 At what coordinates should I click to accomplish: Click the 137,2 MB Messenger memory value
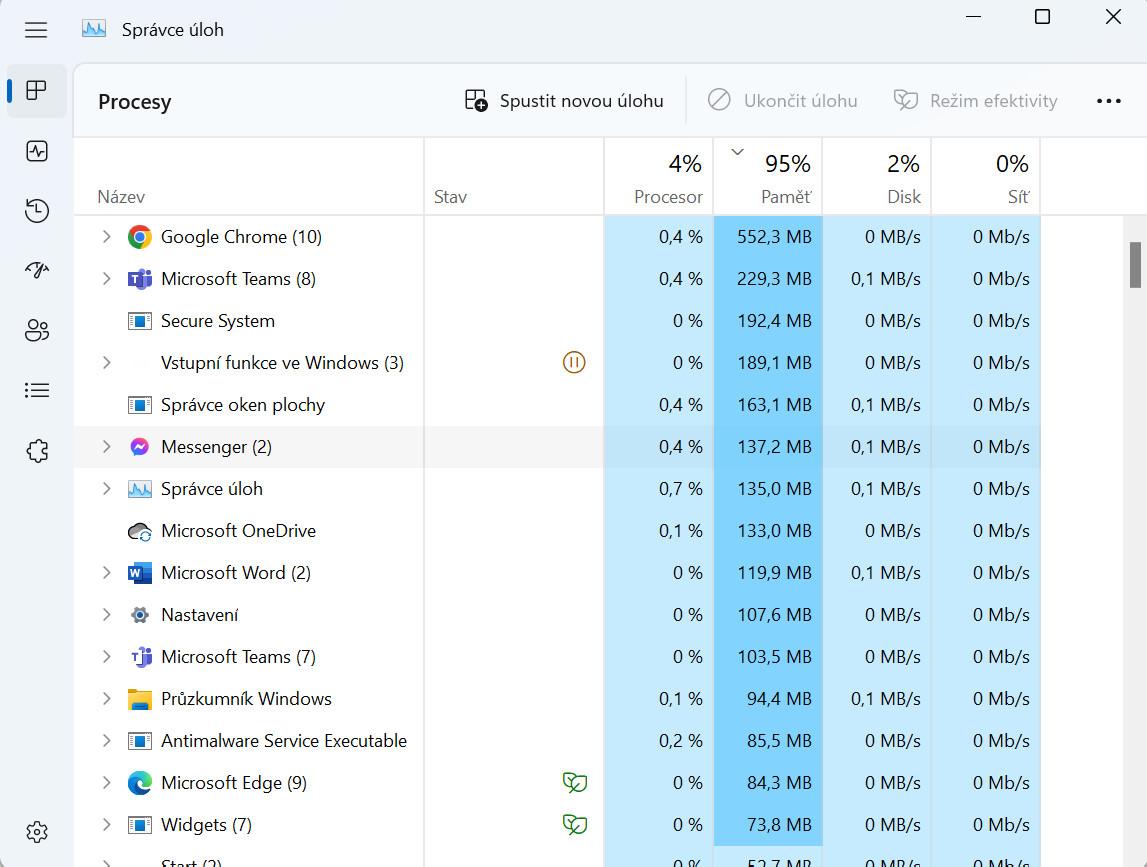774,447
